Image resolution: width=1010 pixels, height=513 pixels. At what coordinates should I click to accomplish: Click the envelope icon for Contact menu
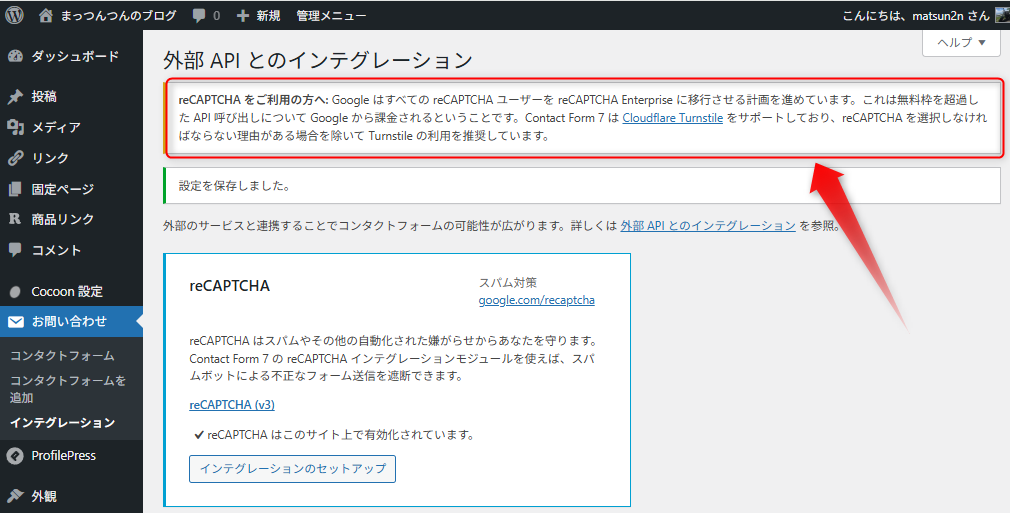[x=15, y=322]
